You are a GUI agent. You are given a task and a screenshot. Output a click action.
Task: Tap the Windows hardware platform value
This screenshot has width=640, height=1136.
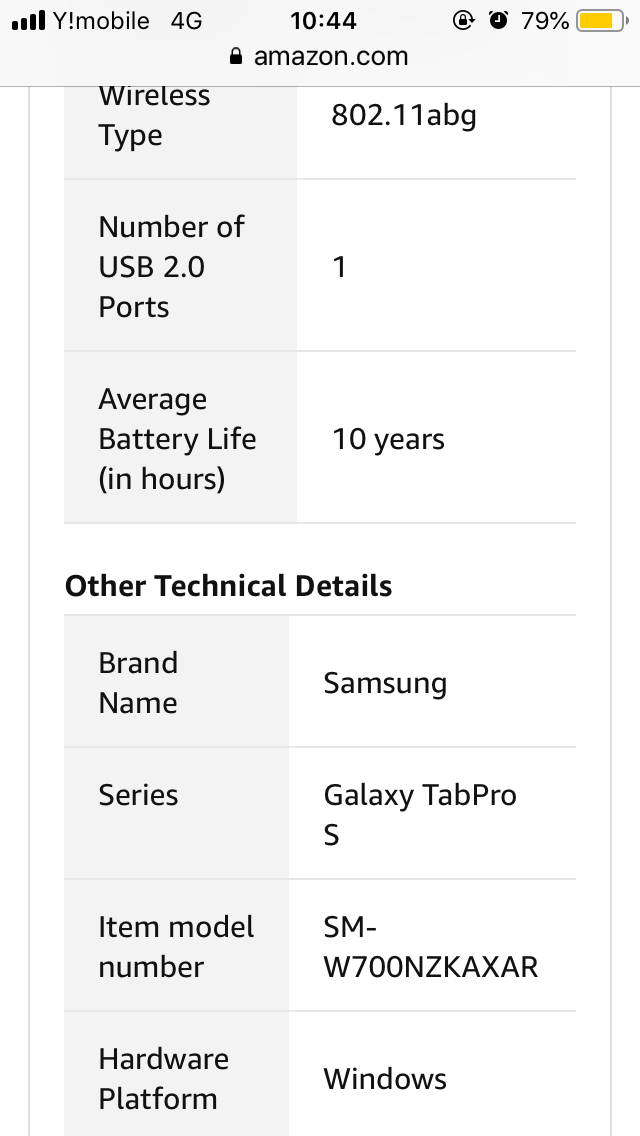(x=385, y=1079)
